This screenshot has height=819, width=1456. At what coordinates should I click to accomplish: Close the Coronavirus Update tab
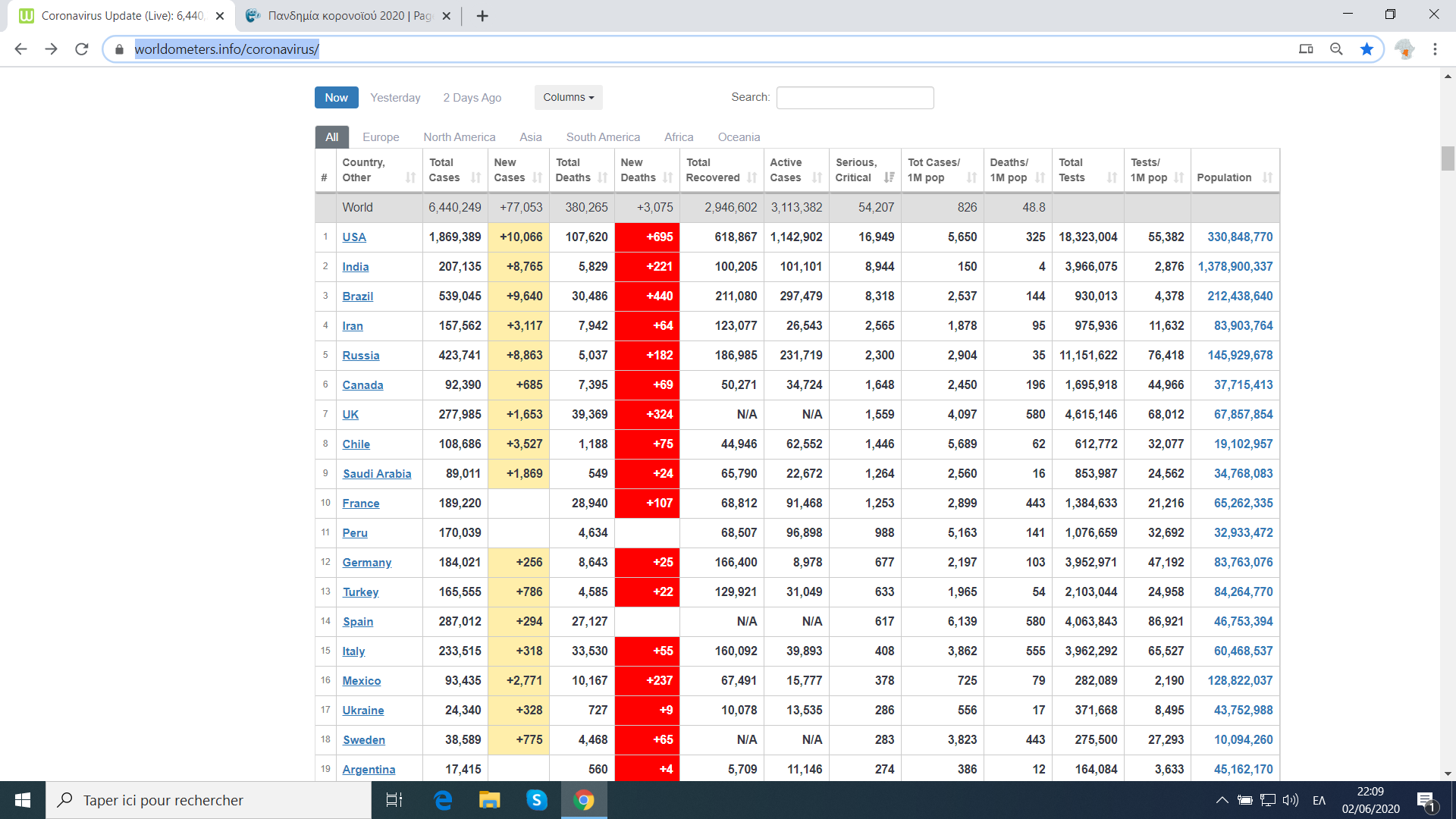(220, 16)
